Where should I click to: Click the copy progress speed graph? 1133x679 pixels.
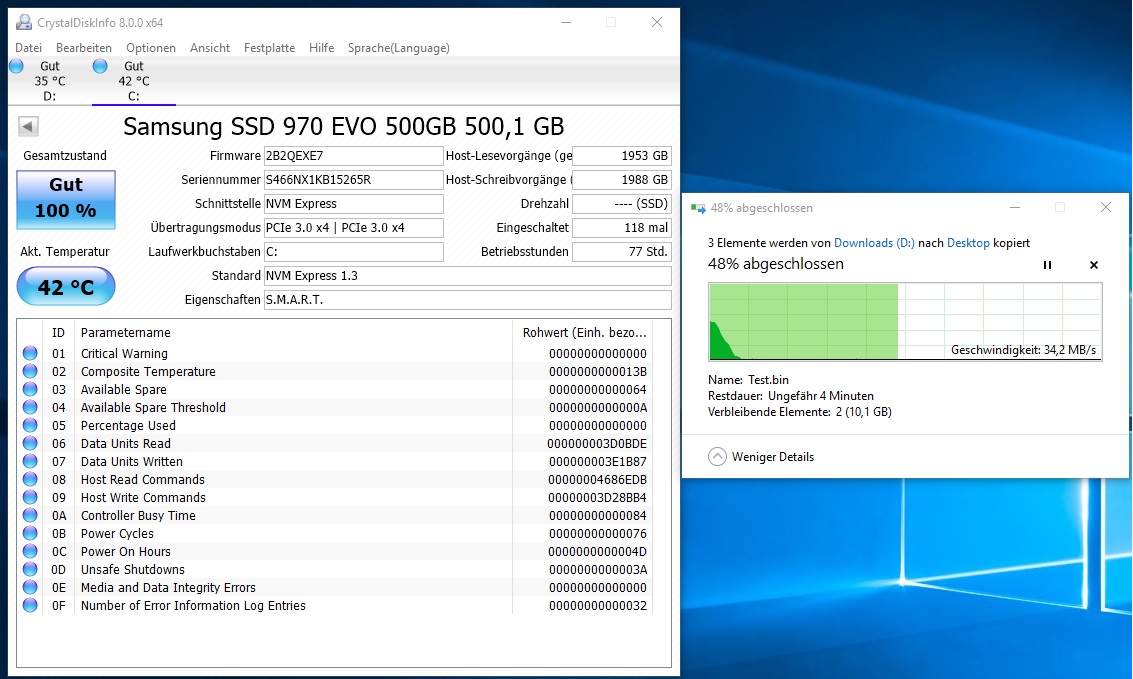(x=905, y=321)
